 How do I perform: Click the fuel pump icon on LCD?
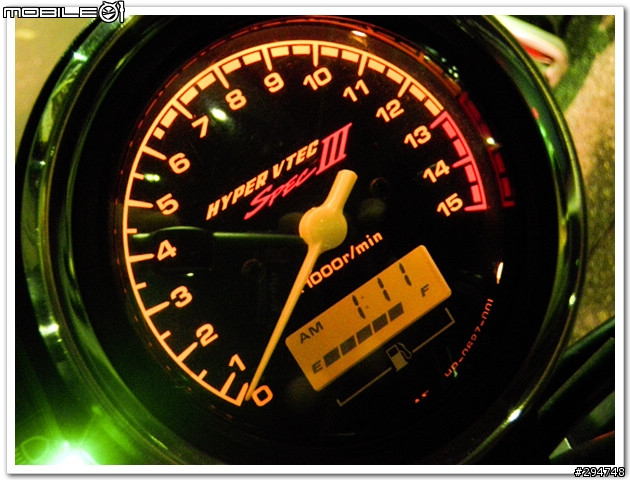pyautogui.click(x=399, y=357)
